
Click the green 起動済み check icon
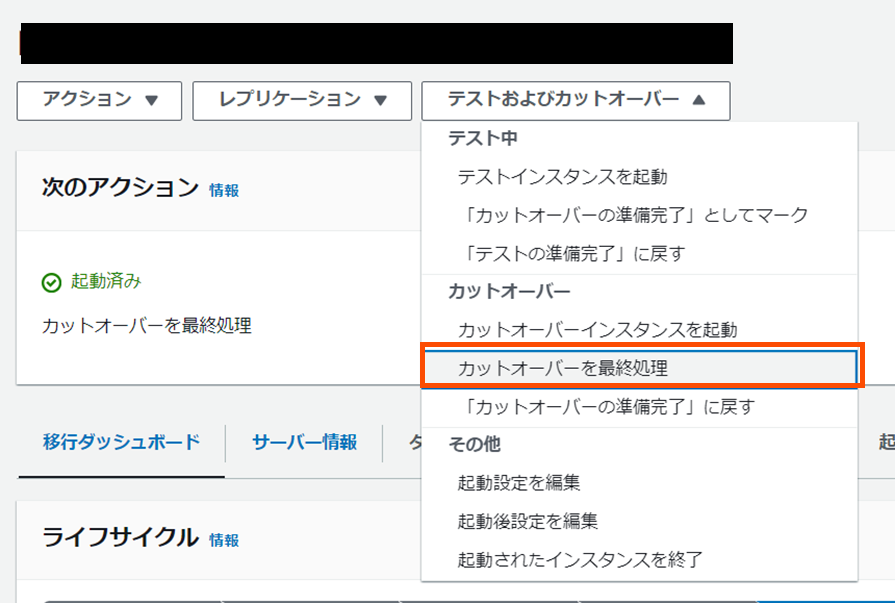click(51, 282)
